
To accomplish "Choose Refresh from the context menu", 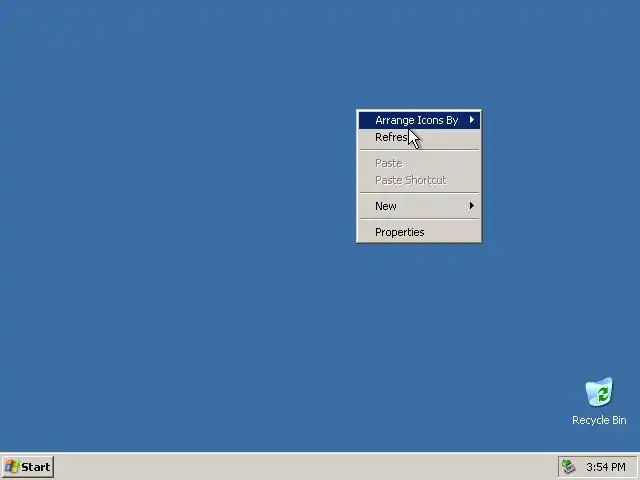I will pyautogui.click(x=419, y=137).
